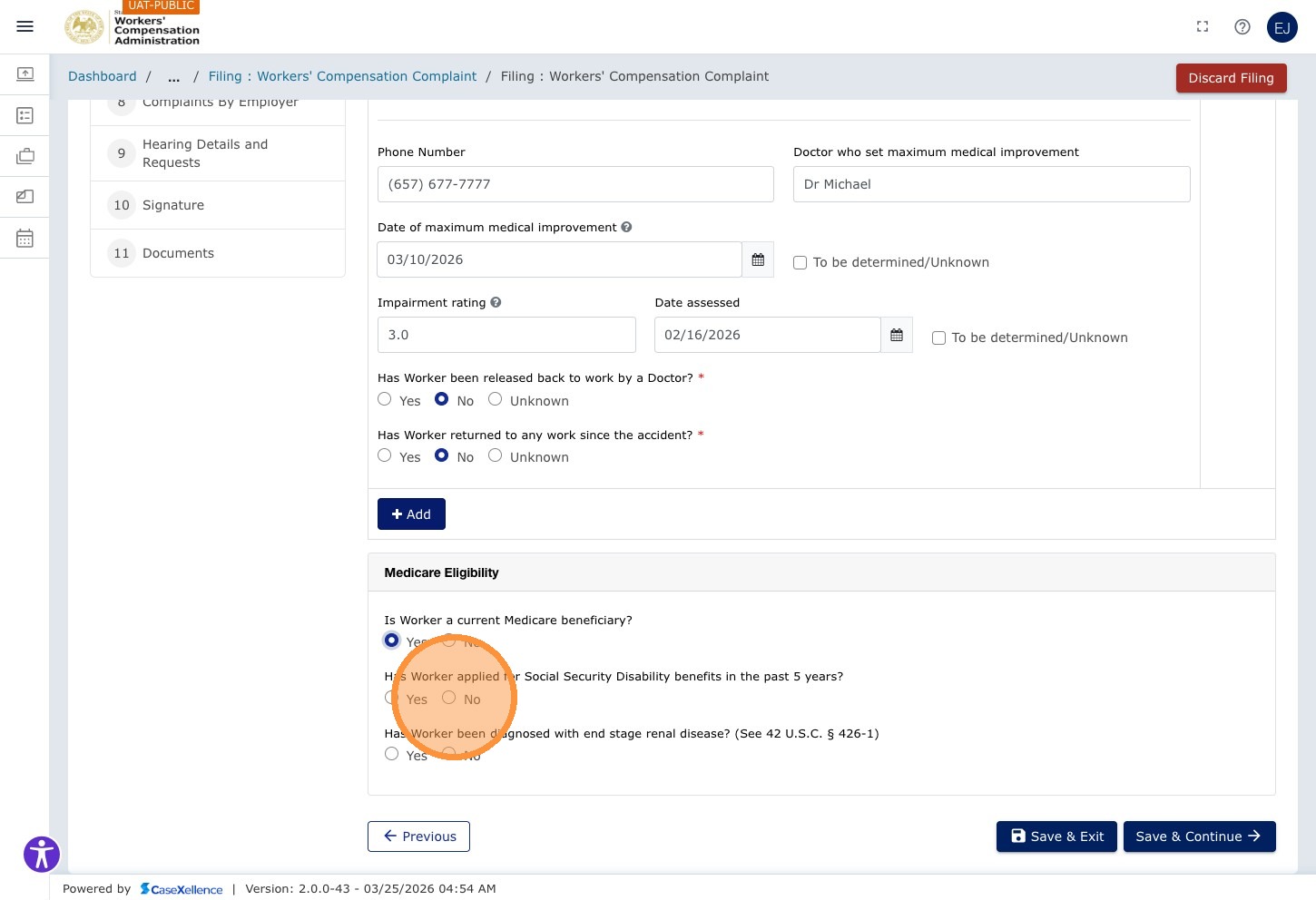Viewport: 1316px width, 900px height.
Task: Select Unknown for released back to work by Doctor
Action: point(495,399)
